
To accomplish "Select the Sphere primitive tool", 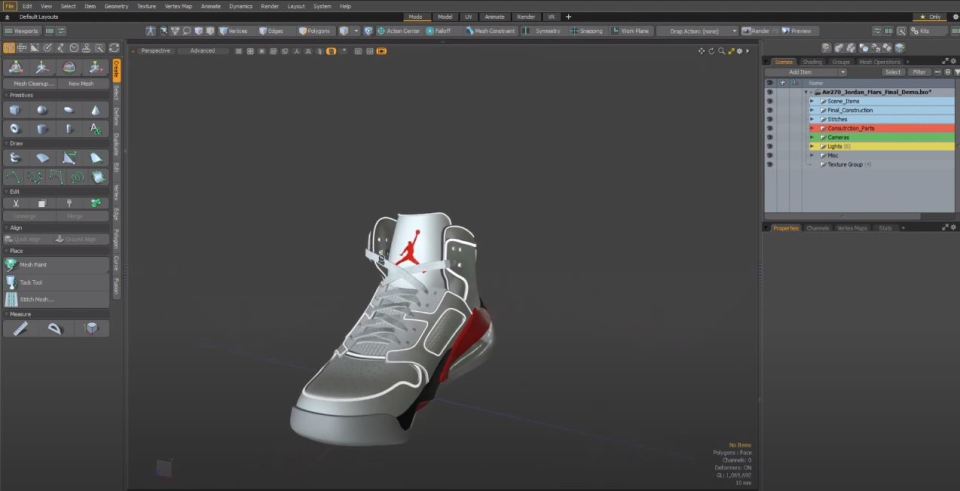I will (42, 110).
